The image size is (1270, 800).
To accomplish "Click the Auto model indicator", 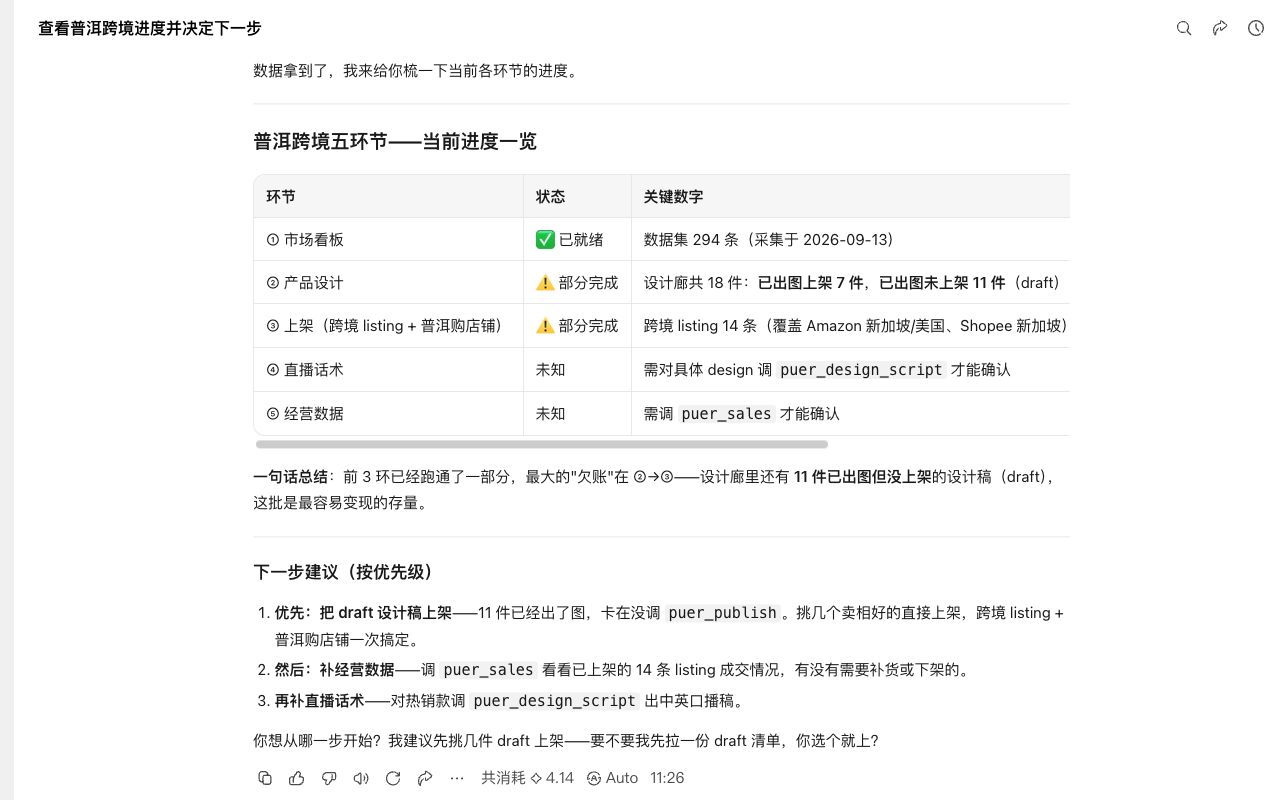I will pyautogui.click(x=612, y=778).
